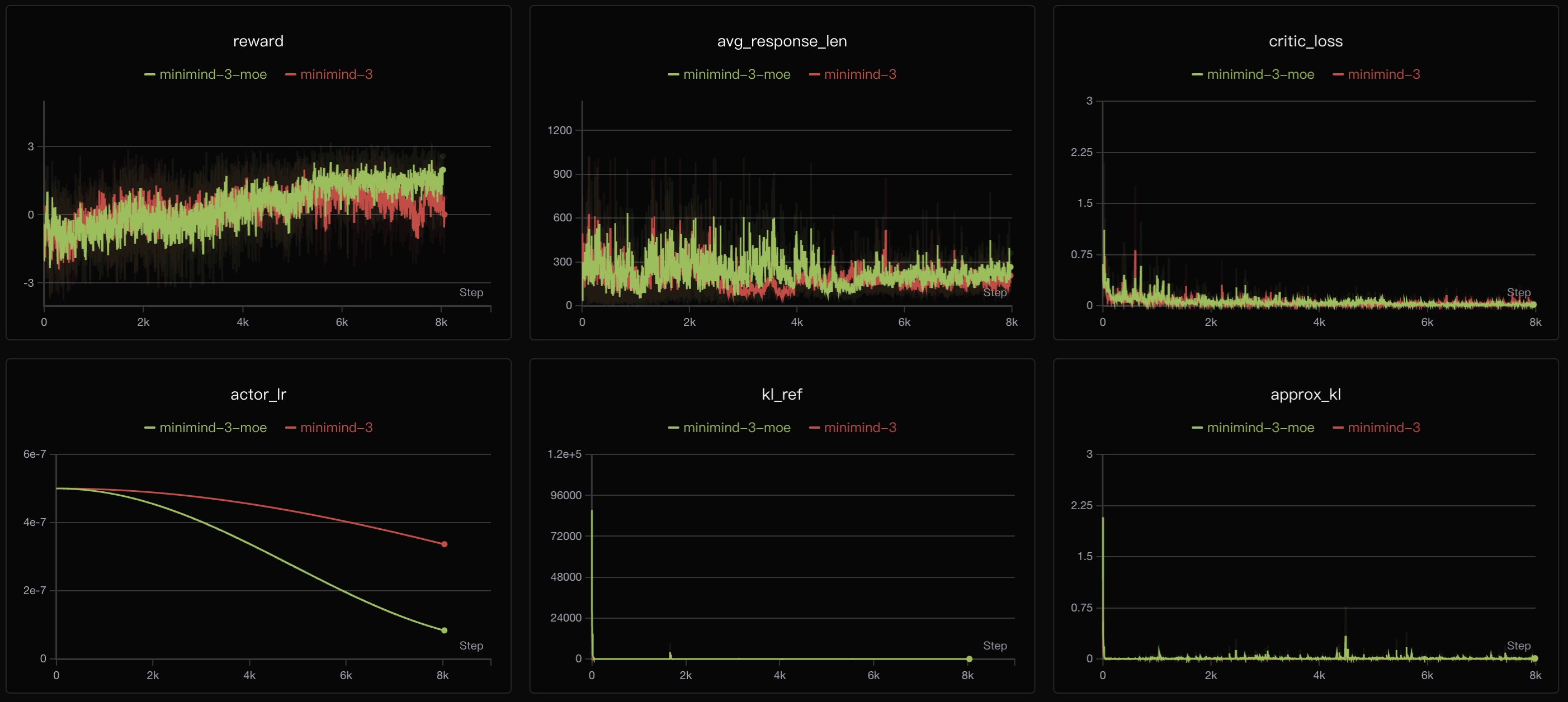Select the approx_kl chart title
Image resolution: width=1568 pixels, height=702 pixels.
(1305, 395)
